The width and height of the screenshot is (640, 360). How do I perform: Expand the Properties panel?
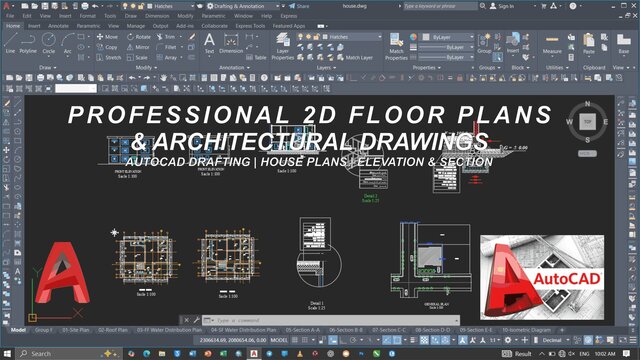pos(427,67)
